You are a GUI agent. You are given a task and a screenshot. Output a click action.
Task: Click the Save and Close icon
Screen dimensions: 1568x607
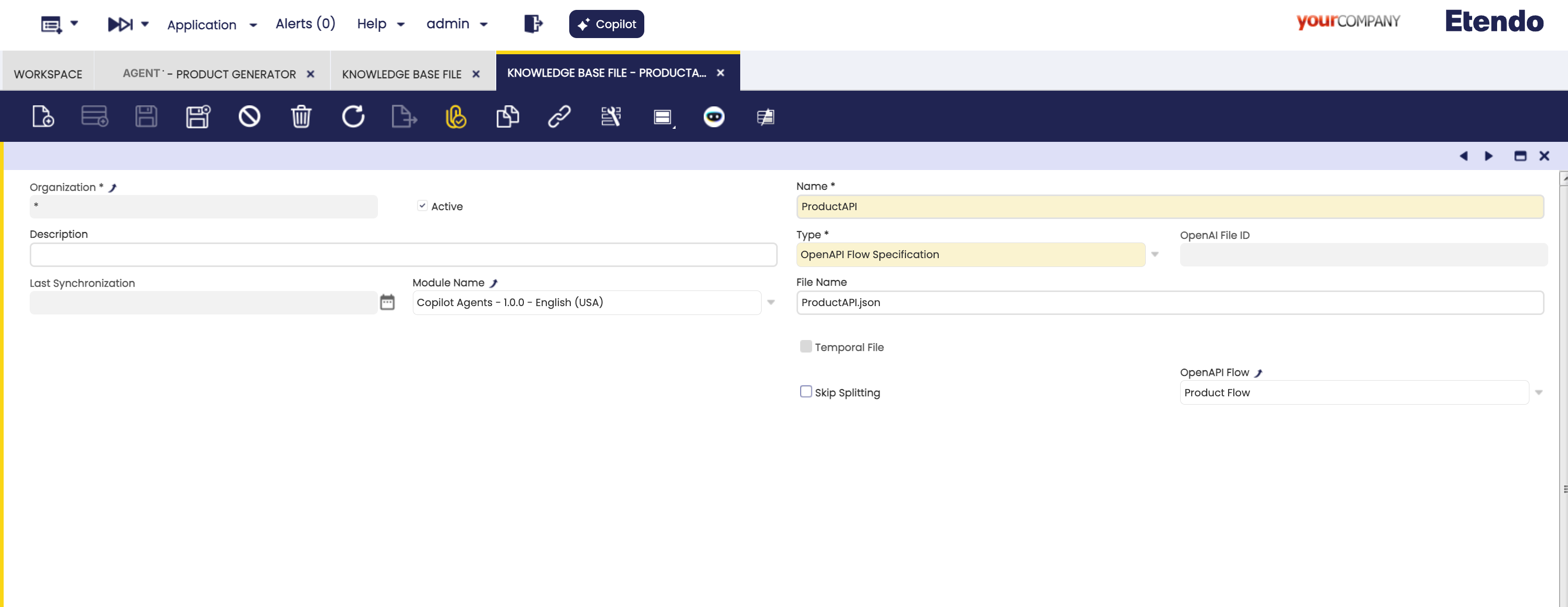198,116
